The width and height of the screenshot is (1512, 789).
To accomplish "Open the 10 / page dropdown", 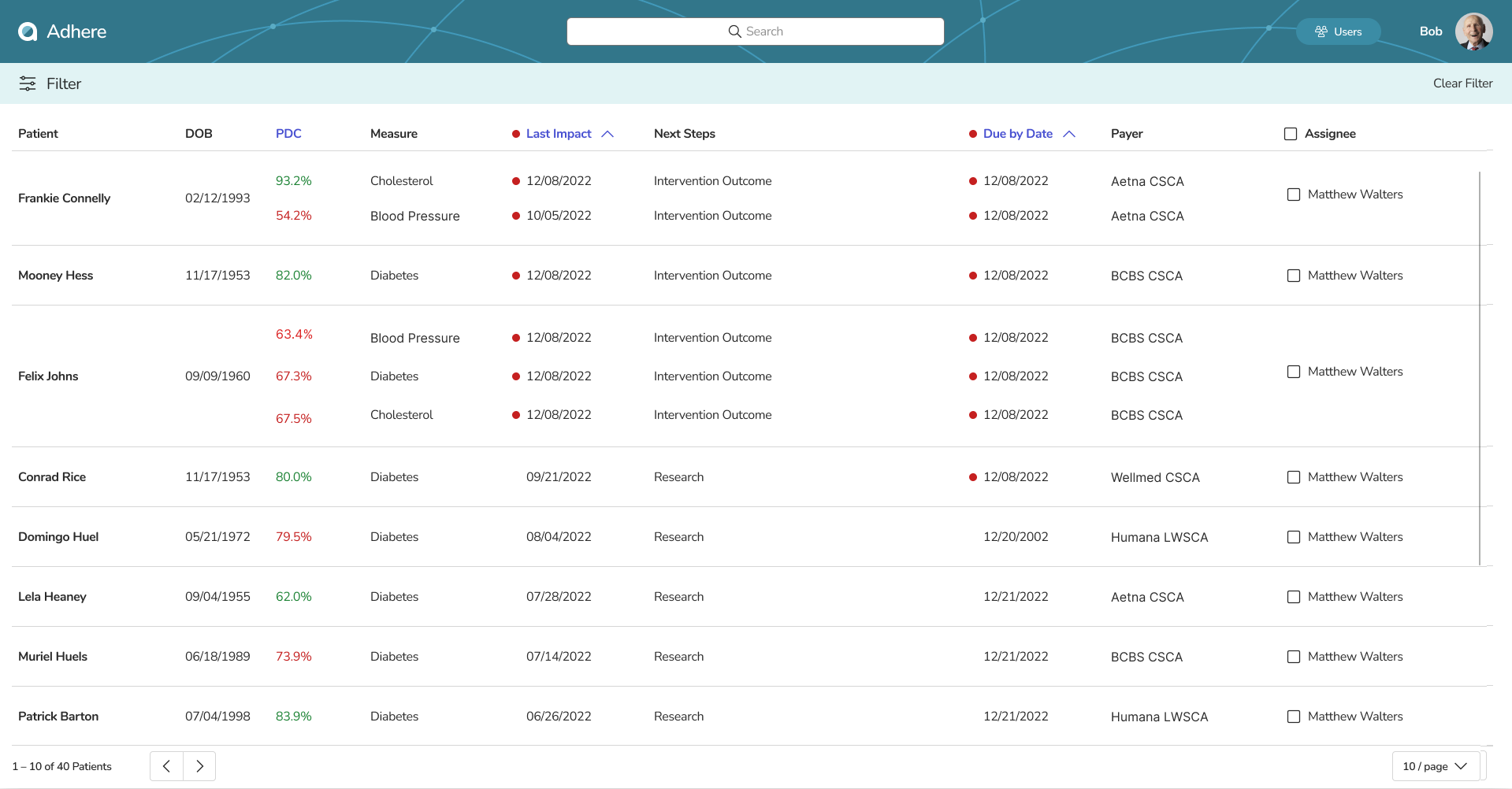I will pyautogui.click(x=1435, y=766).
